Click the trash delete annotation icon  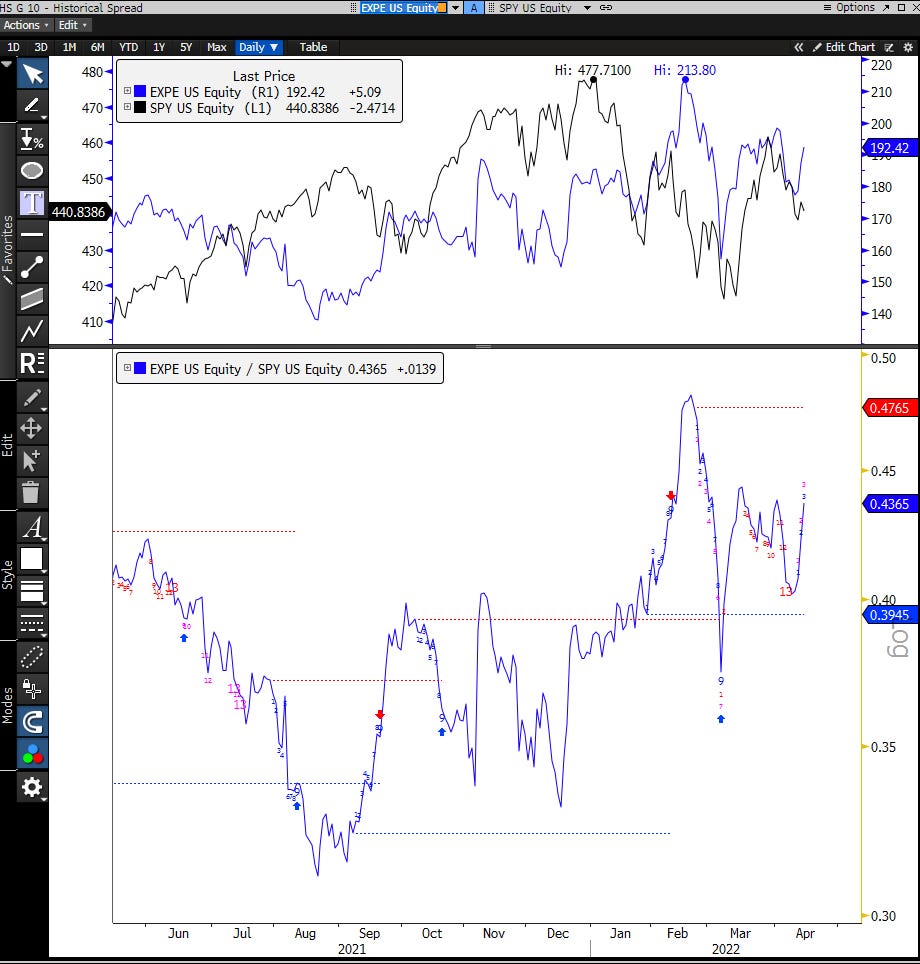[x=32, y=492]
